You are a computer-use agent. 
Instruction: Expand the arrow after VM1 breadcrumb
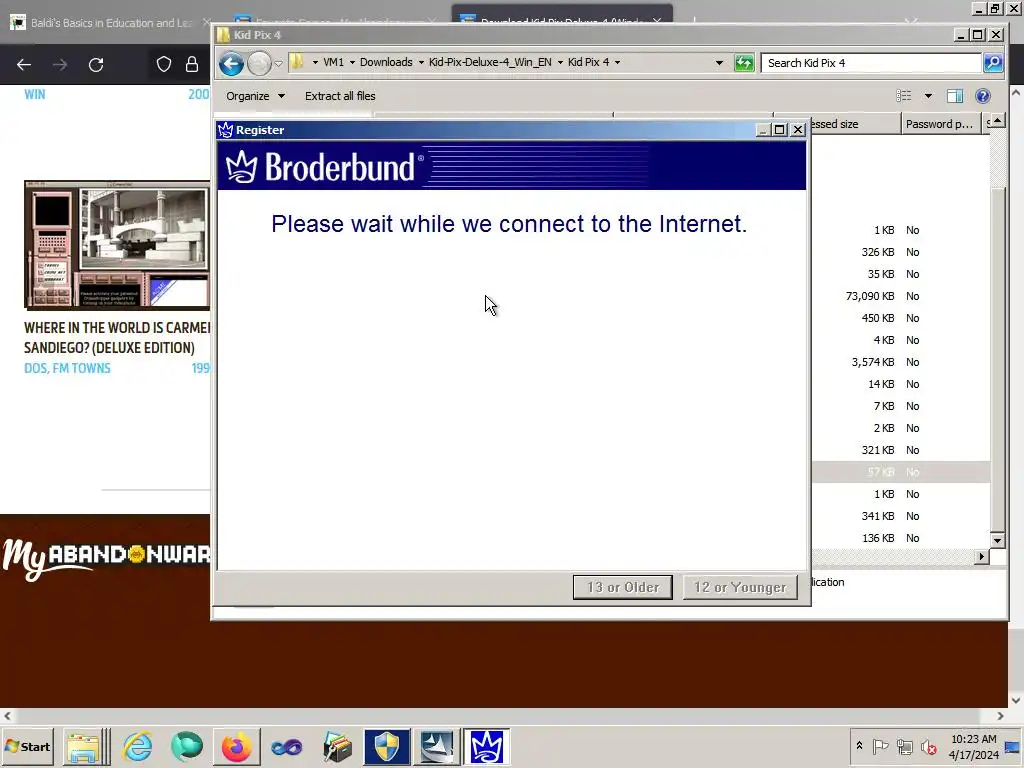(x=353, y=62)
